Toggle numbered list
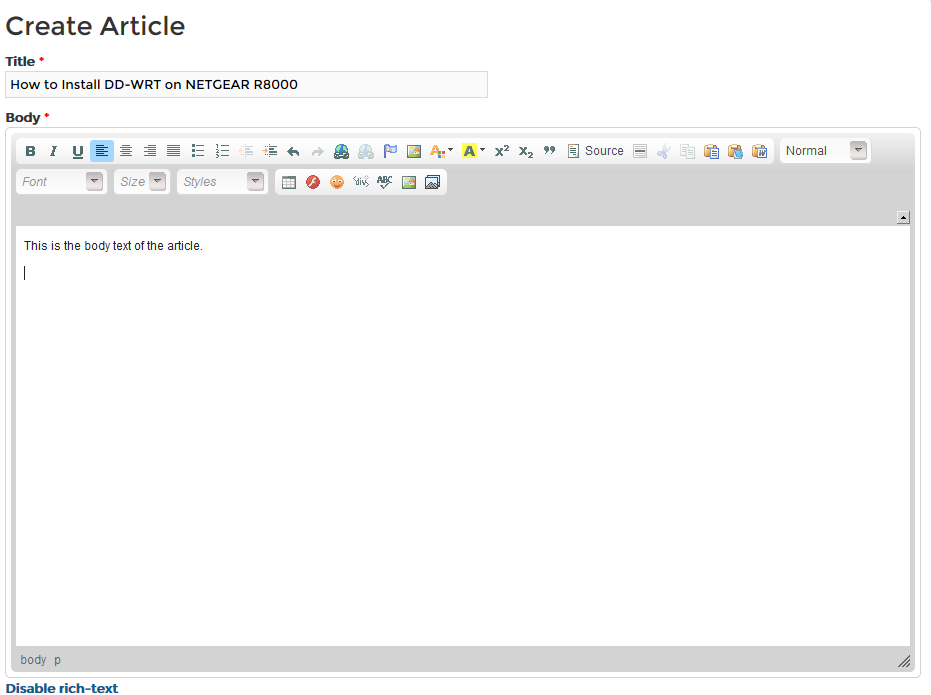Image resolution: width=931 pixels, height=695 pixels. point(222,151)
